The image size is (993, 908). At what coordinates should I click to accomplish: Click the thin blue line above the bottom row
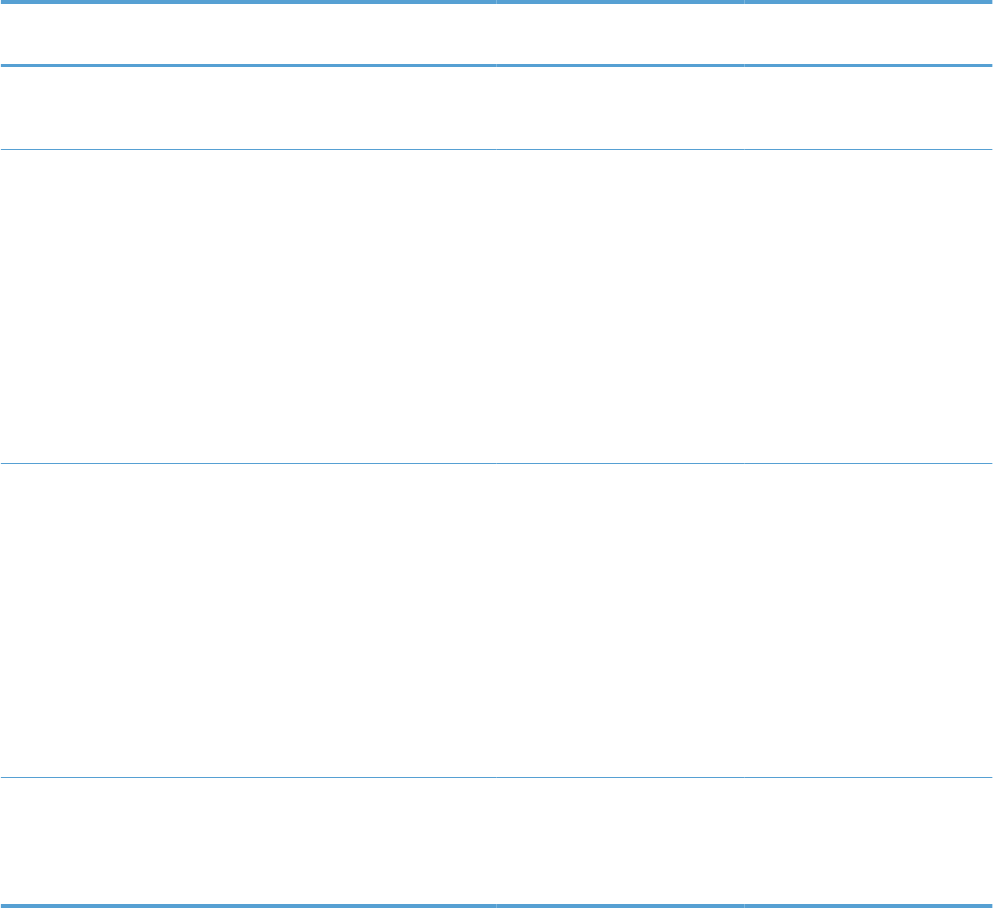pyautogui.click(x=496, y=777)
